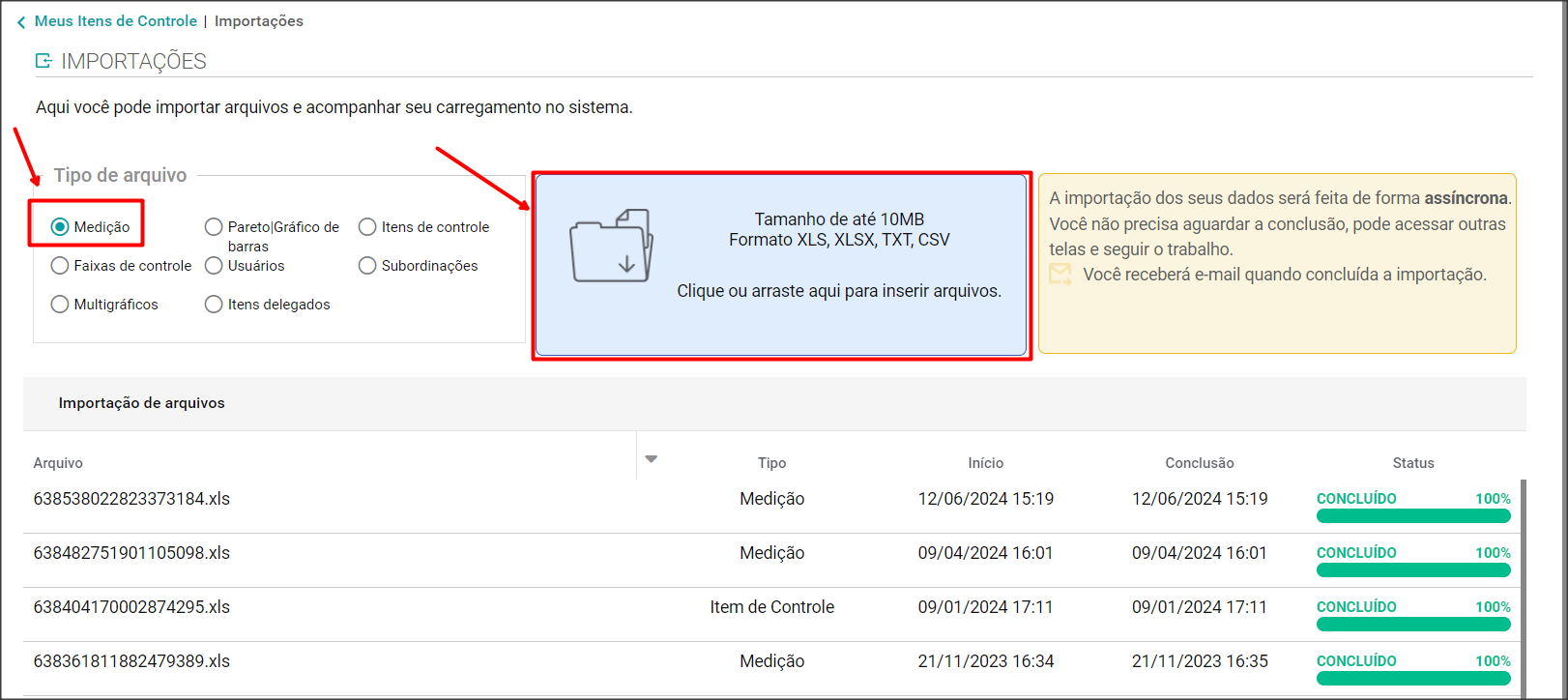This screenshot has height=700, width=1568.
Task: Click the envelope email icon in yellow notice
Action: coord(1060,275)
